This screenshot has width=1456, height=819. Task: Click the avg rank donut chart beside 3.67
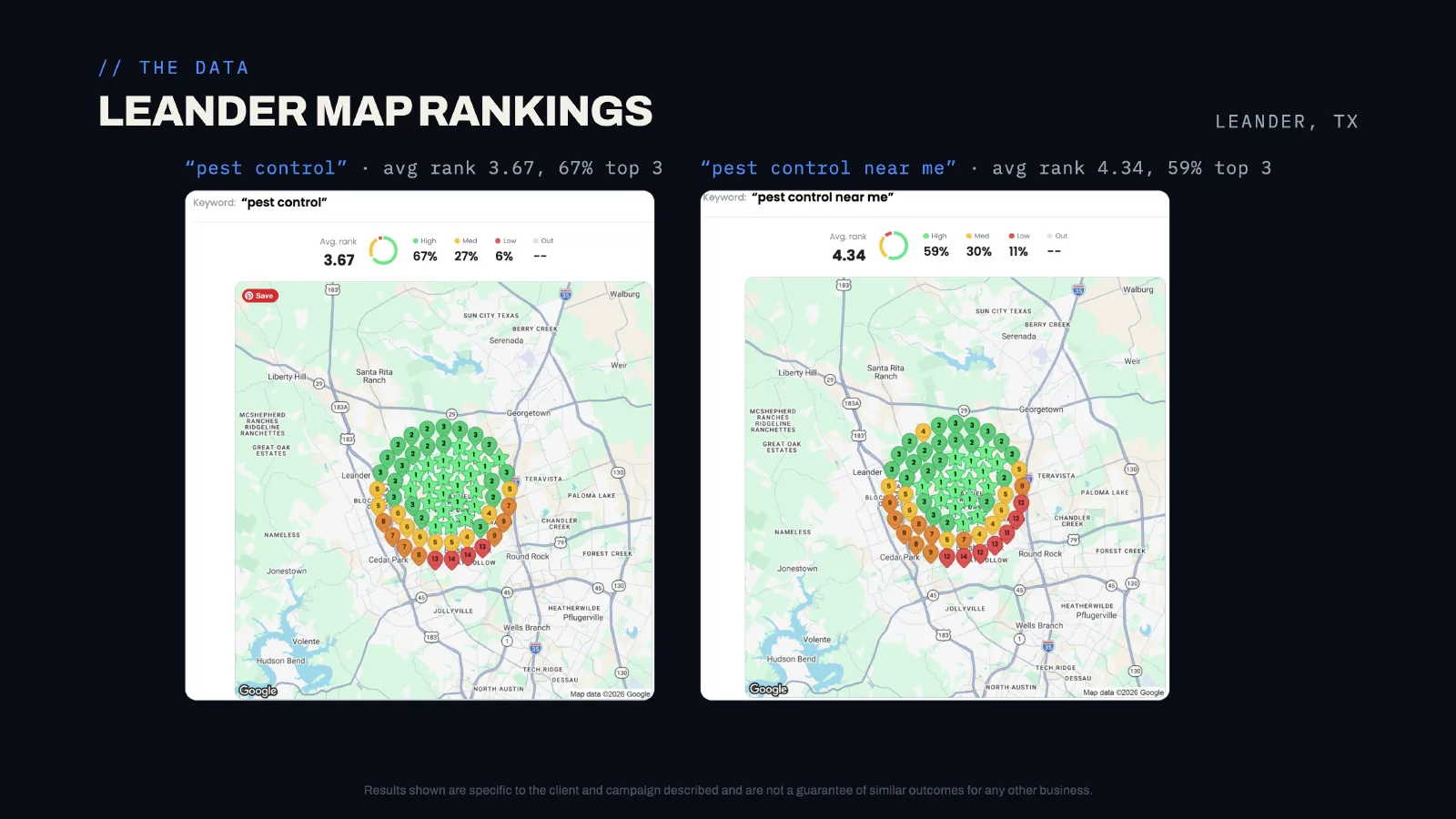click(383, 250)
